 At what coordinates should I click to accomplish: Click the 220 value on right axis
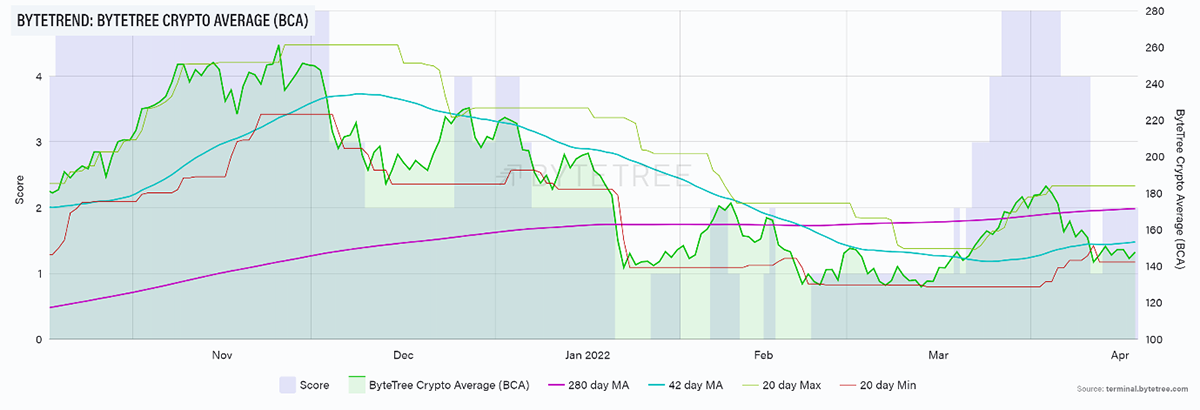[x=1155, y=120]
